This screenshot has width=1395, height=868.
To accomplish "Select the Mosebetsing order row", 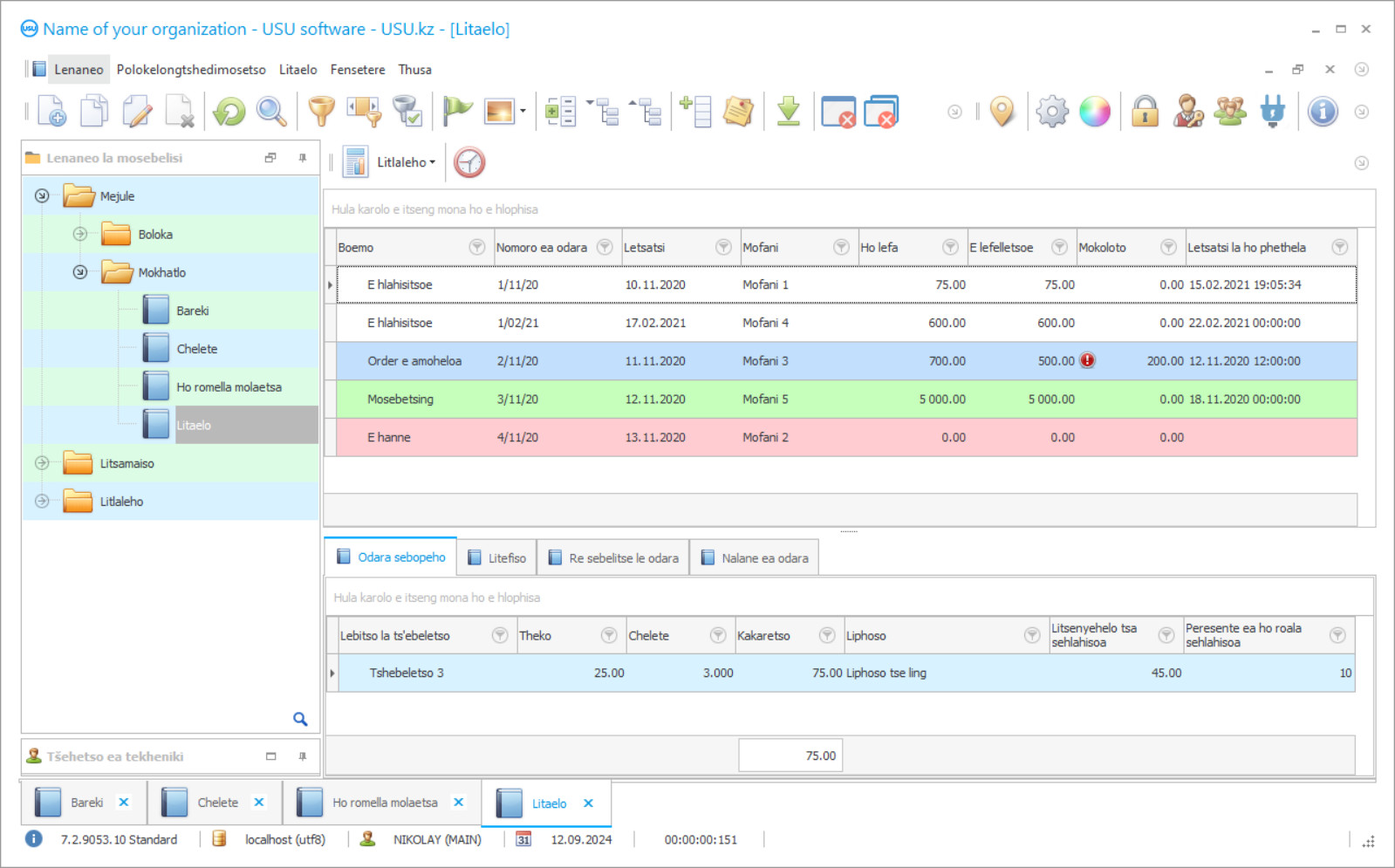I will coord(400,400).
